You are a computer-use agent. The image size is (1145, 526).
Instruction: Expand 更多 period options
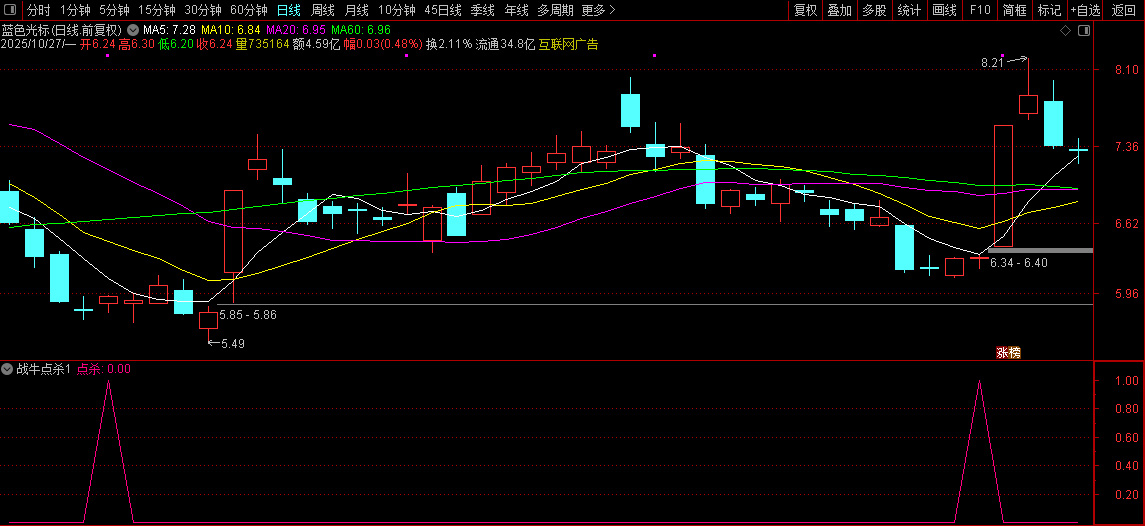[x=598, y=10]
